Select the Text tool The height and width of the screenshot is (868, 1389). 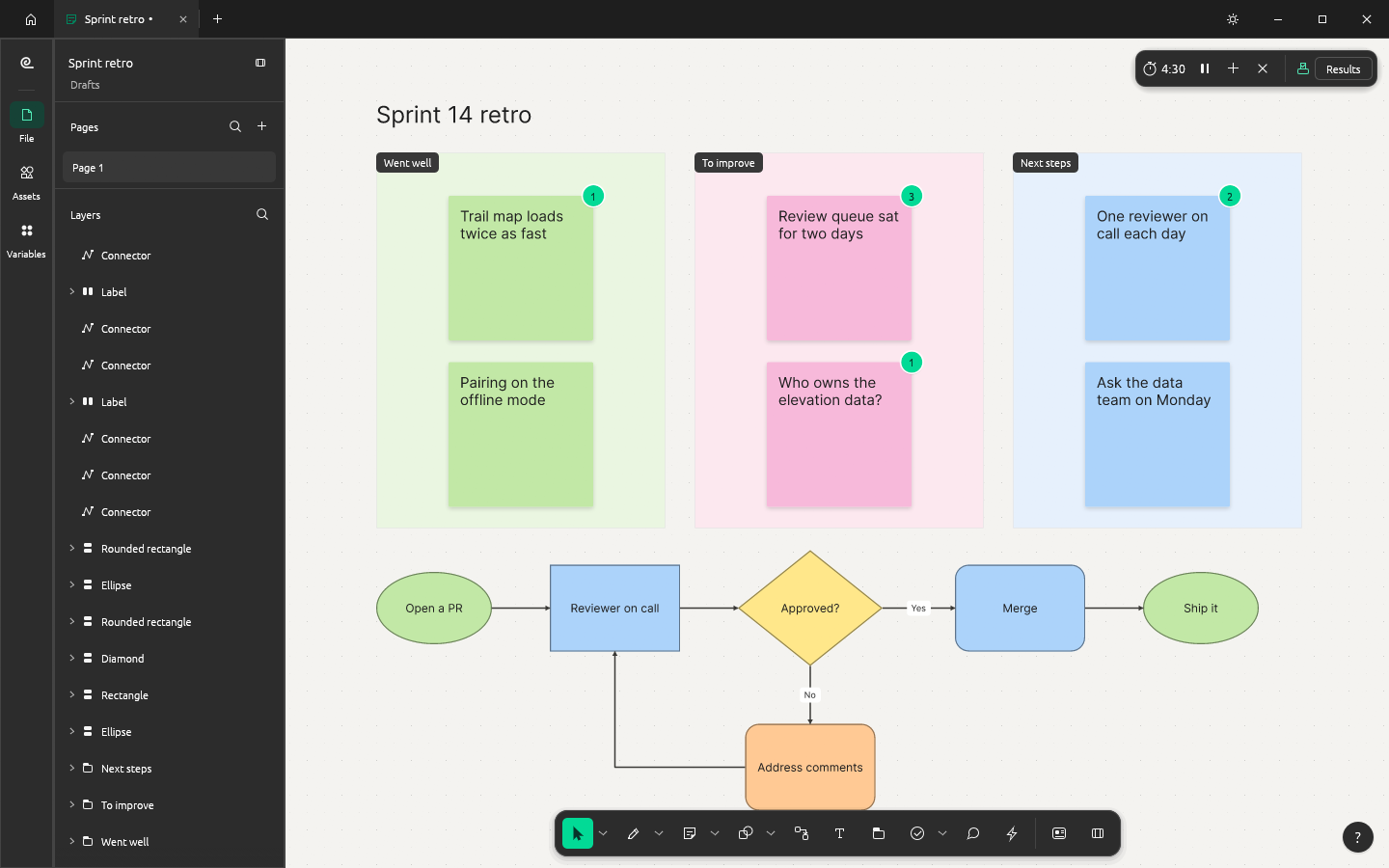[839, 833]
